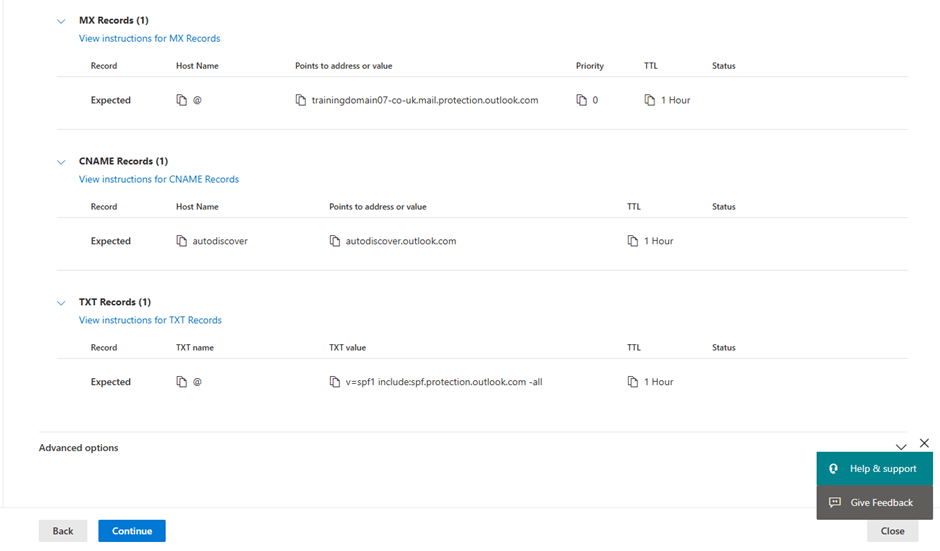Open View instructions for CNAME Records
Viewport: 940px width, 551px height.
(x=159, y=179)
